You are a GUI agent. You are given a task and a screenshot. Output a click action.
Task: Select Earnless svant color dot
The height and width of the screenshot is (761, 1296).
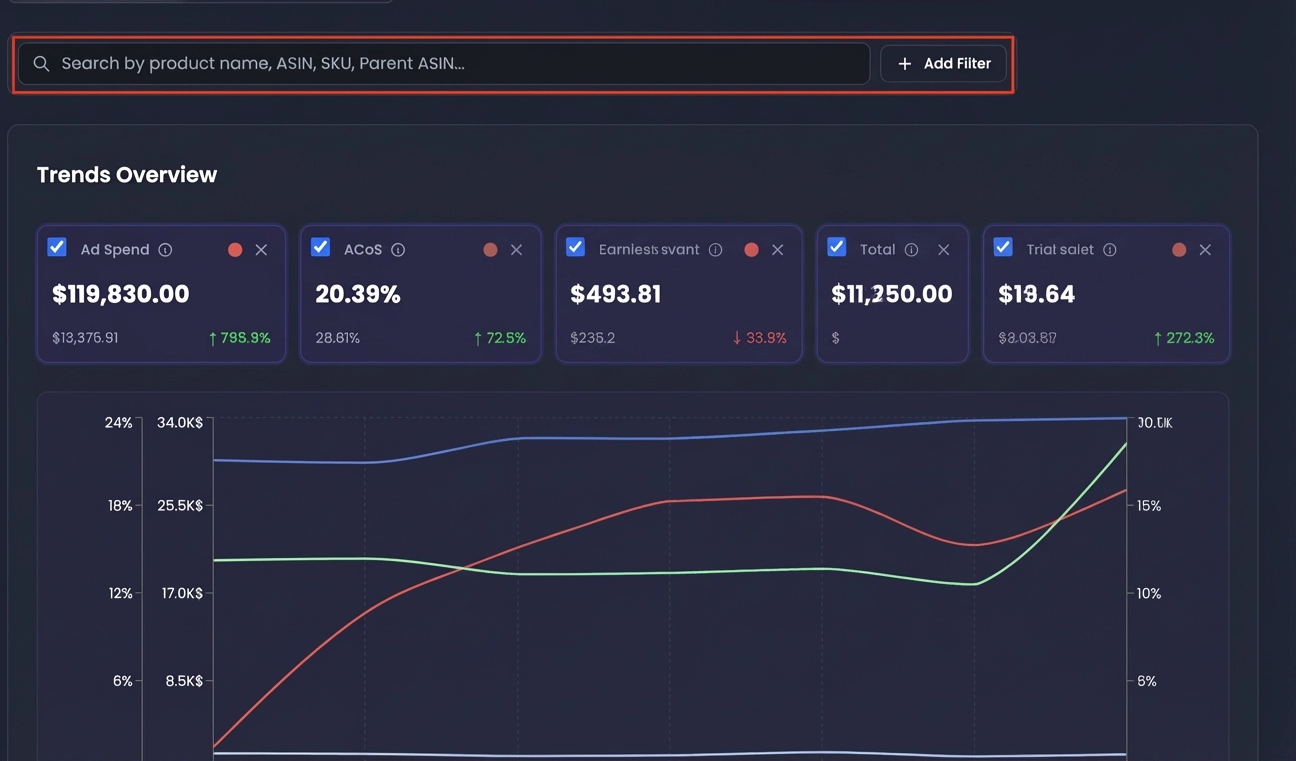751,250
